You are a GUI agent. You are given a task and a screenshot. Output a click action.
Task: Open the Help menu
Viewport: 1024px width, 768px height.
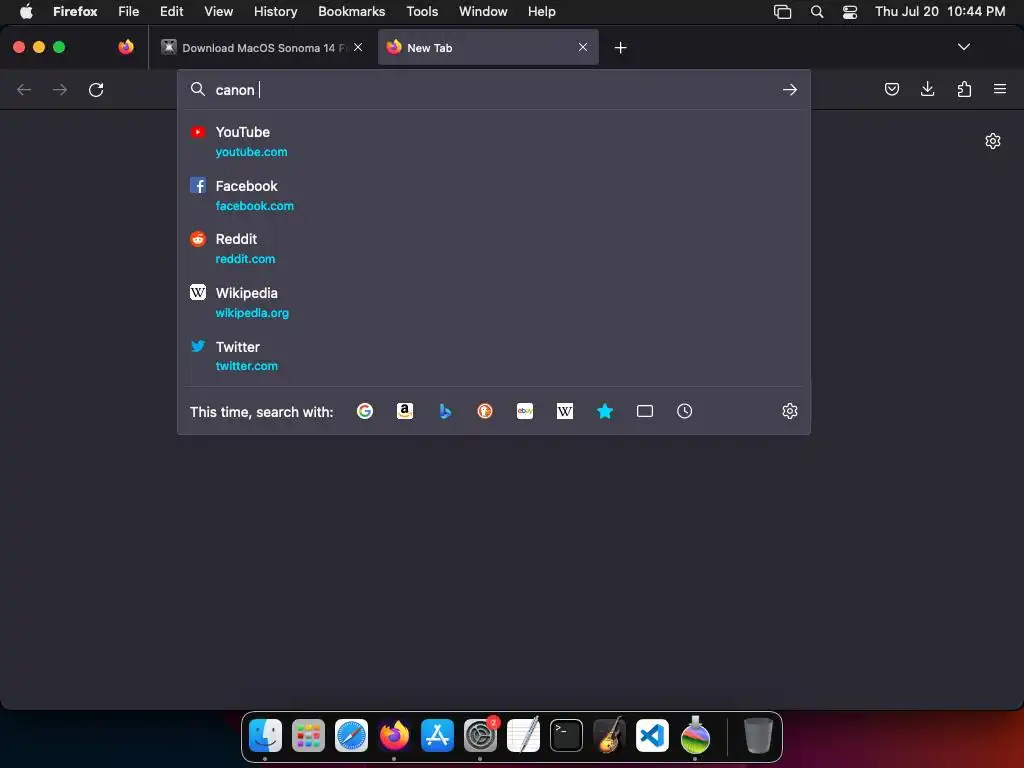(541, 11)
